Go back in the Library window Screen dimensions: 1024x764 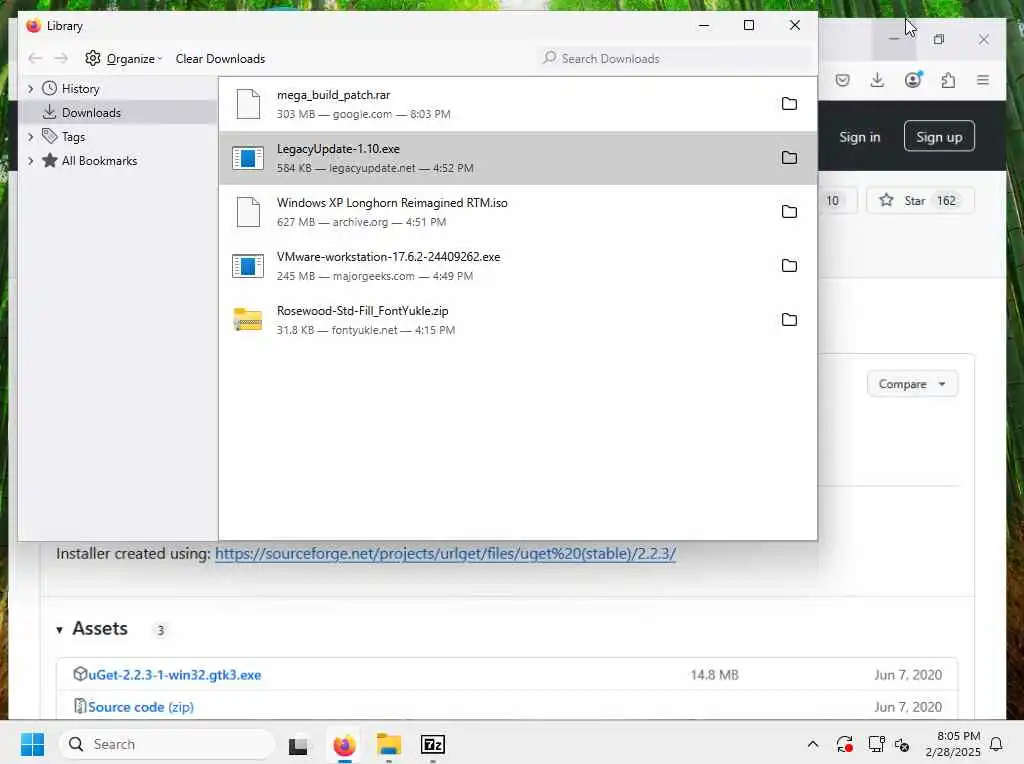tap(35, 59)
